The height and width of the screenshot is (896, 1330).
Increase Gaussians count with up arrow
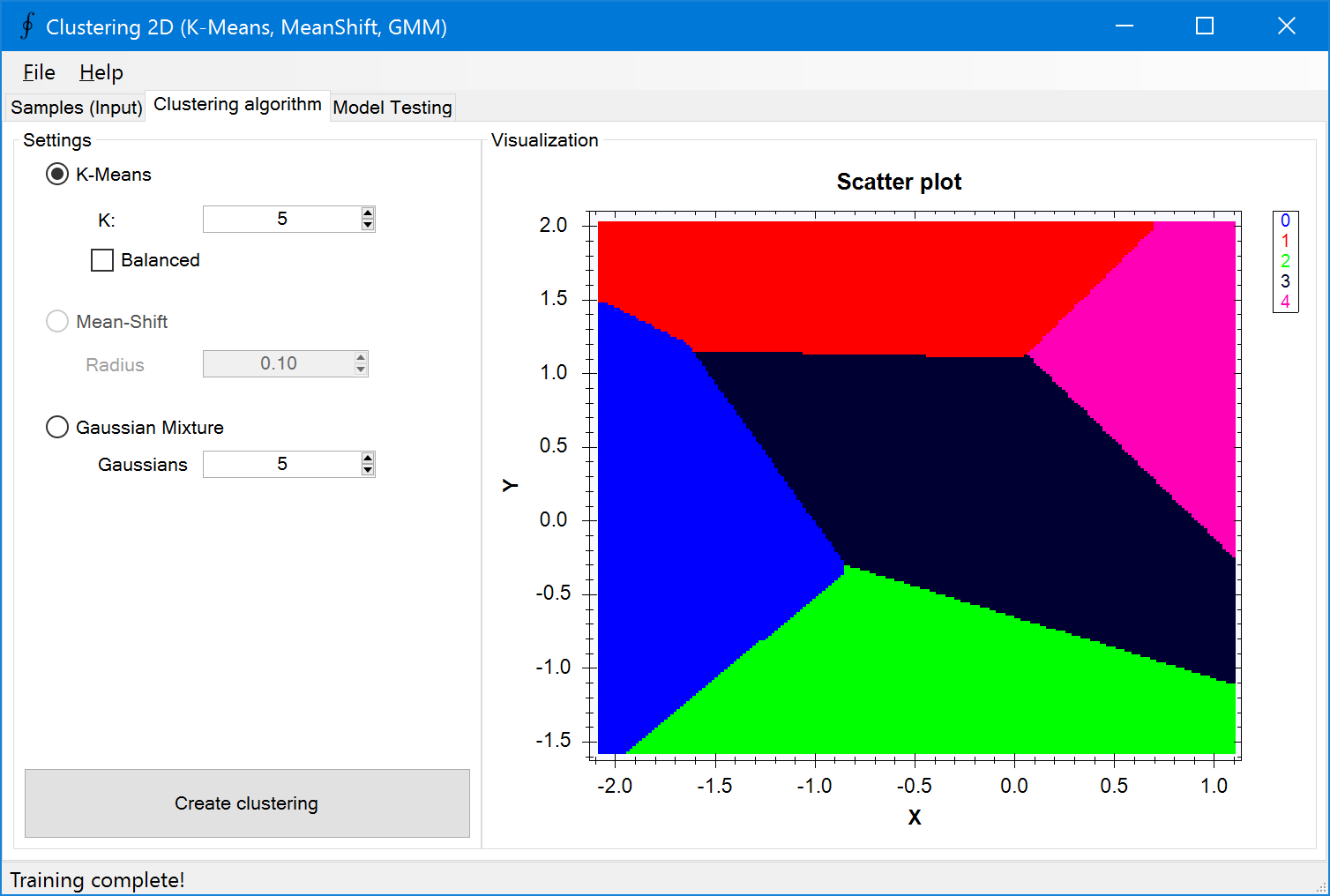coord(368,459)
